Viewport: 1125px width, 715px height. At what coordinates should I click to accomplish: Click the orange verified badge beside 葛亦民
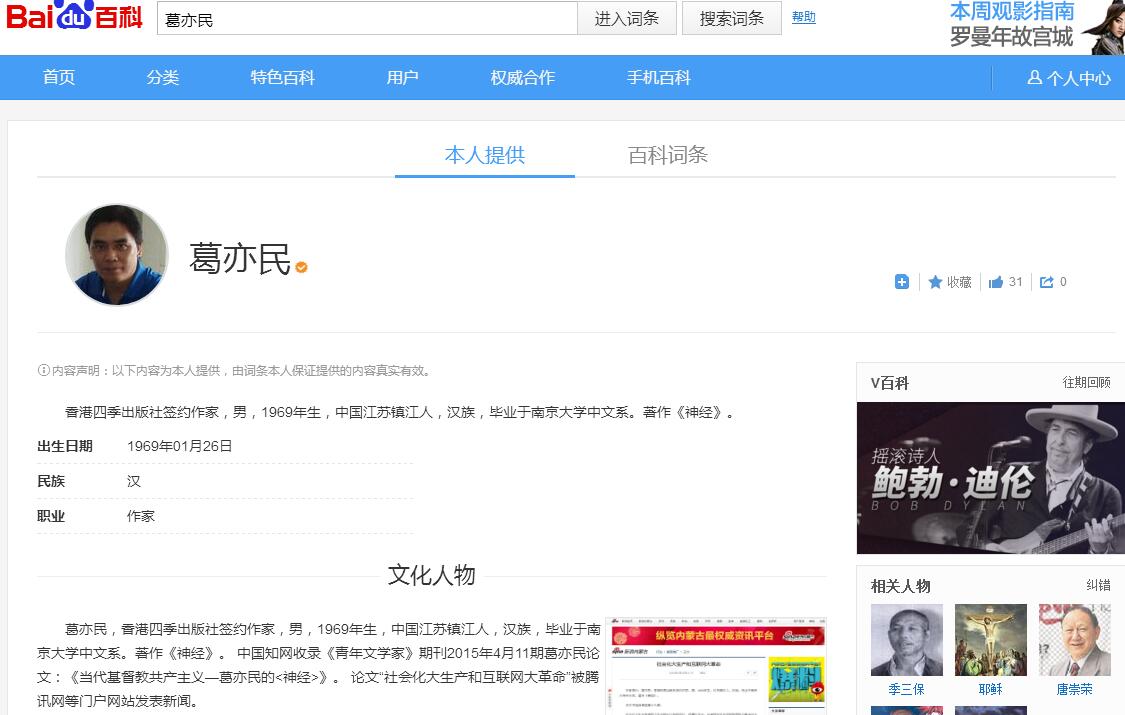coord(301,267)
